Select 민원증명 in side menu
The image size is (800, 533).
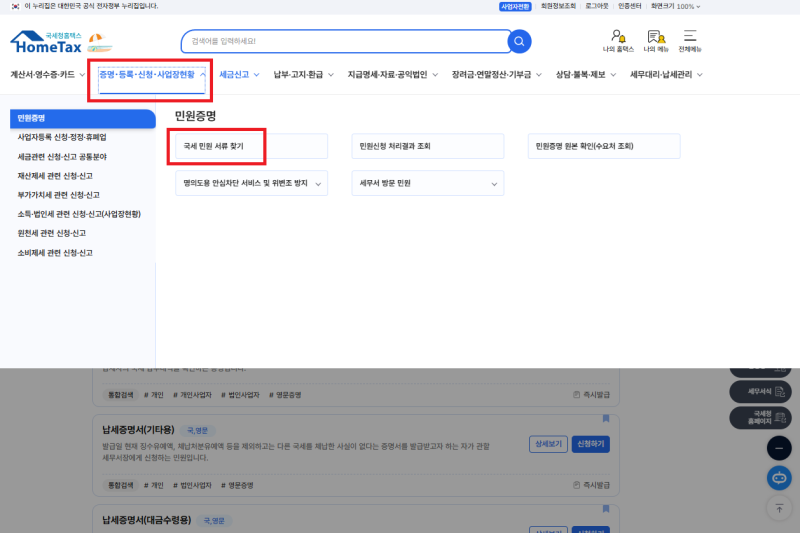click(83, 118)
